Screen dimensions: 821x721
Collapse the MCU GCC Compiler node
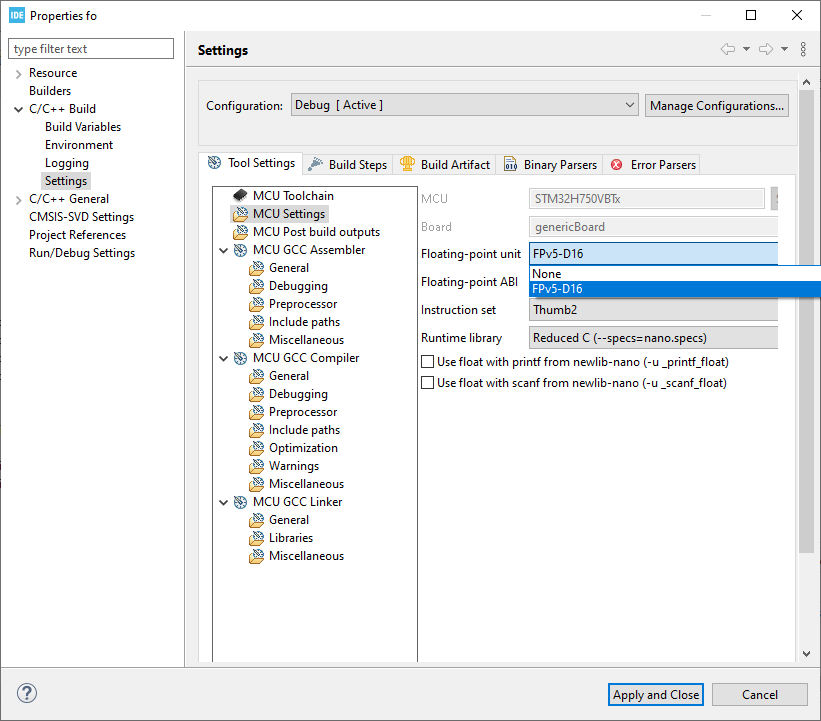(224, 359)
